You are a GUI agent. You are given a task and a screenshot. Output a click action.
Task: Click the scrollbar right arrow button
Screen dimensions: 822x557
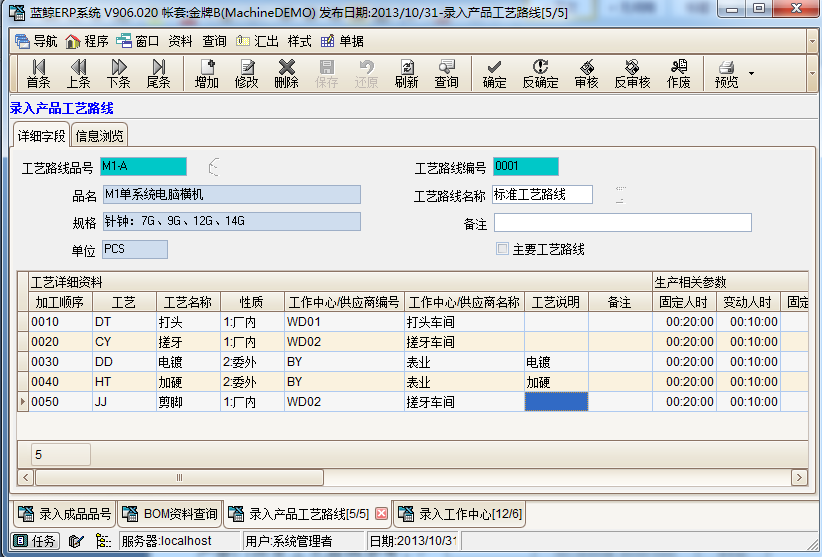[799, 477]
